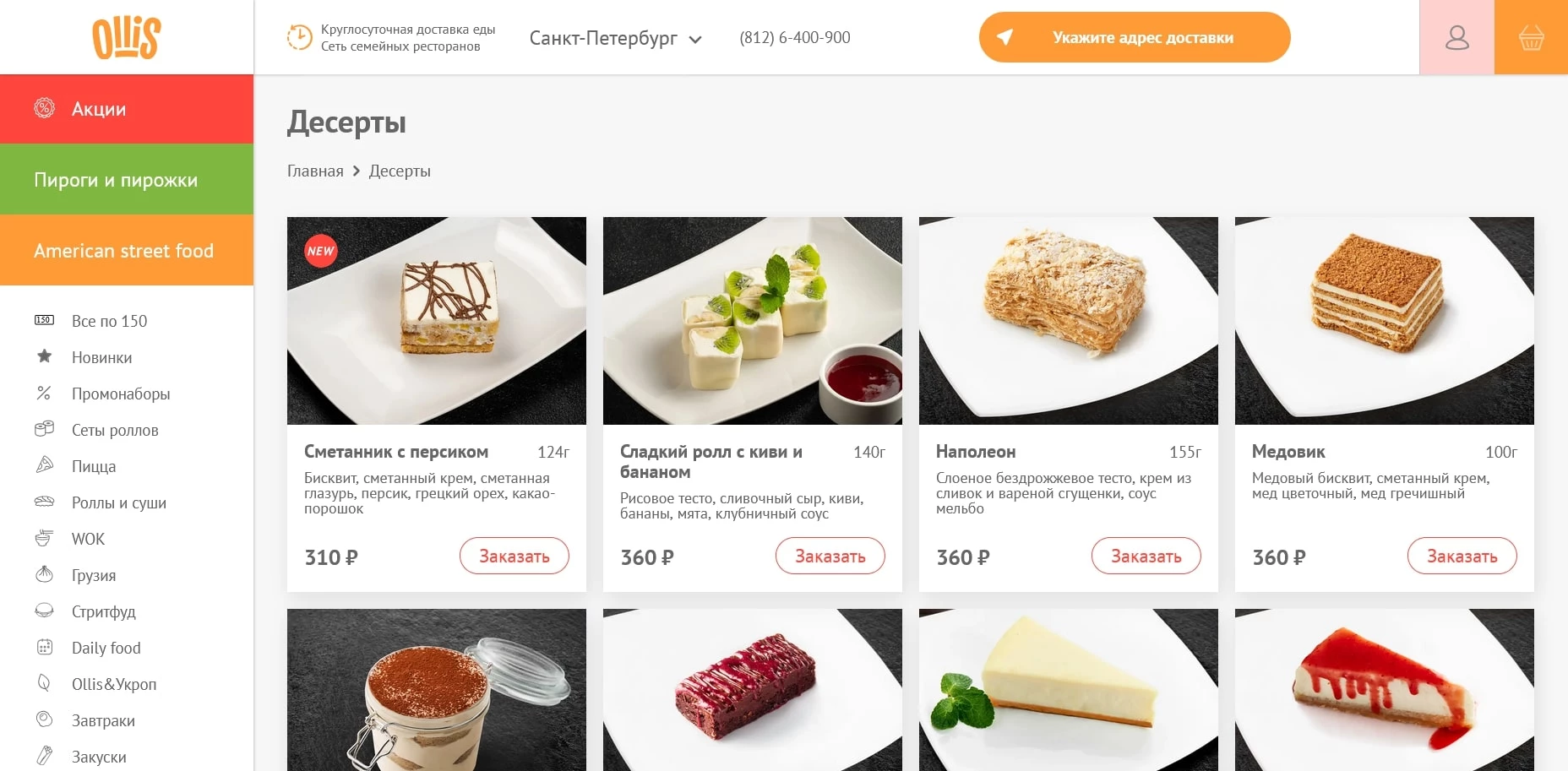This screenshot has width=1568, height=771.
Task: Click Укажите адрес доставки button
Action: click(x=1135, y=37)
